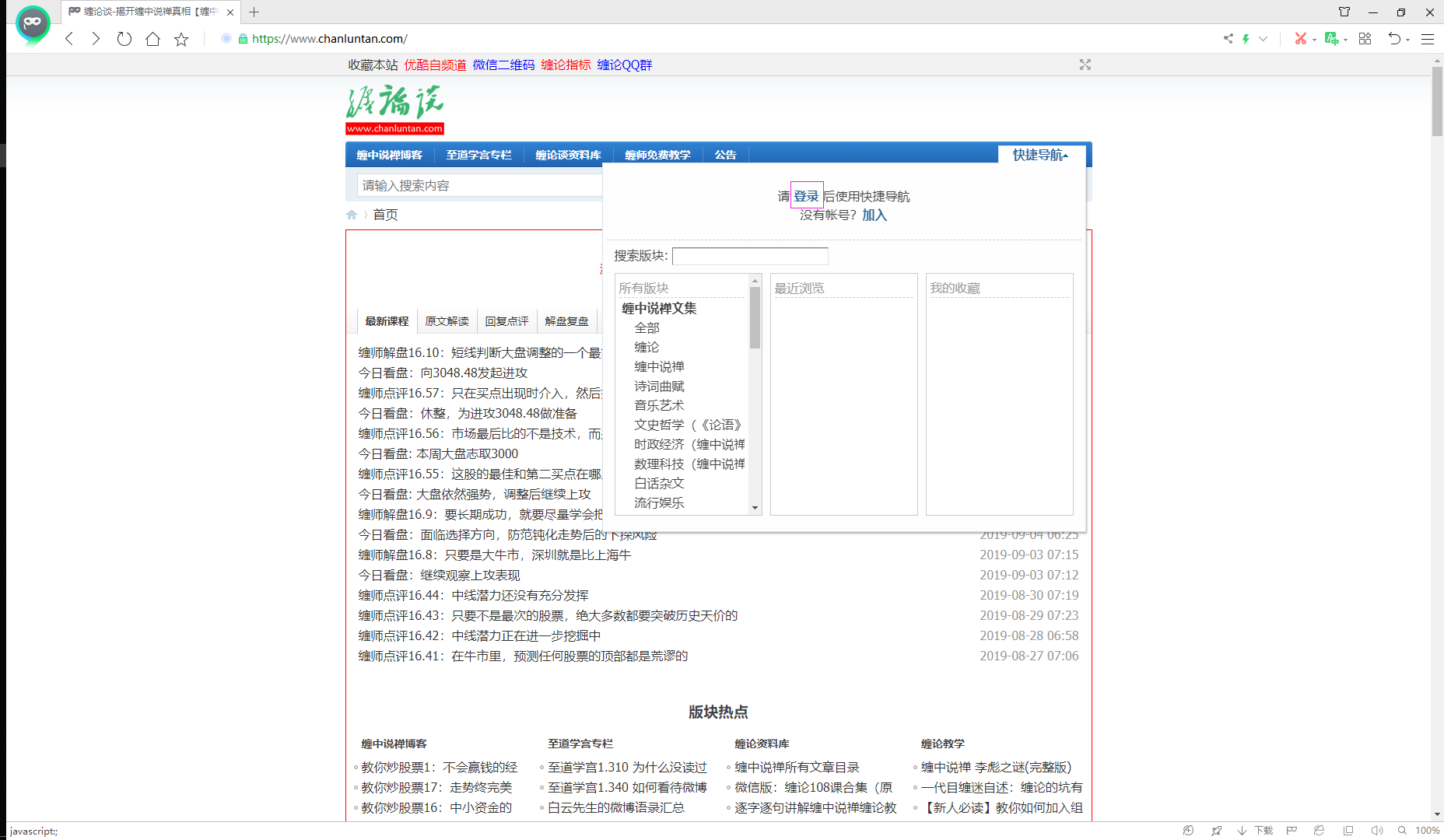Image resolution: width=1444 pixels, height=840 pixels.
Task: Click the browser home button
Action: click(152, 39)
